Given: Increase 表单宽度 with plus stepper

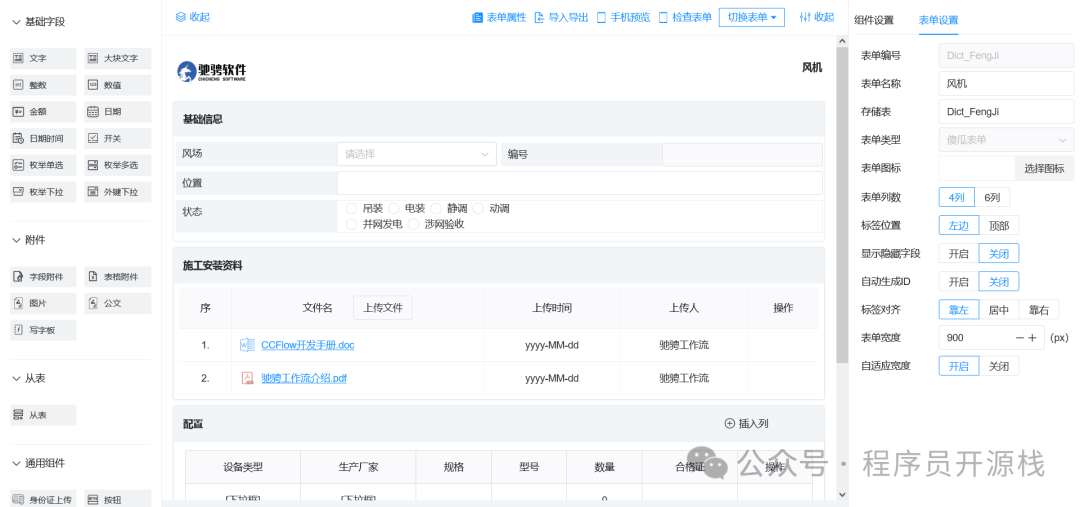Looking at the screenshot, I should 1032,338.
